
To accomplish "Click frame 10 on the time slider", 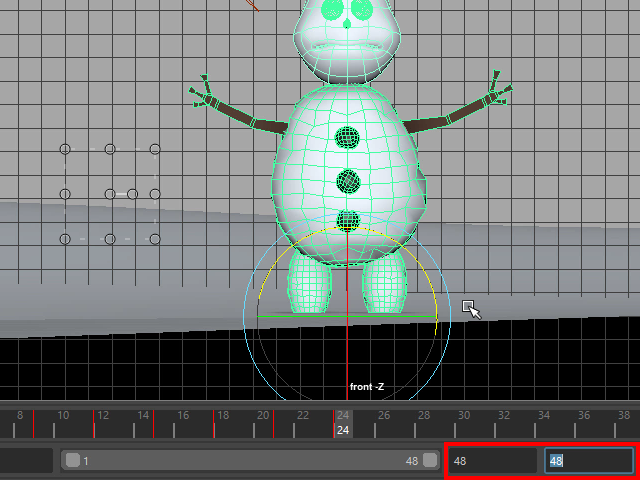I will coord(62,421).
